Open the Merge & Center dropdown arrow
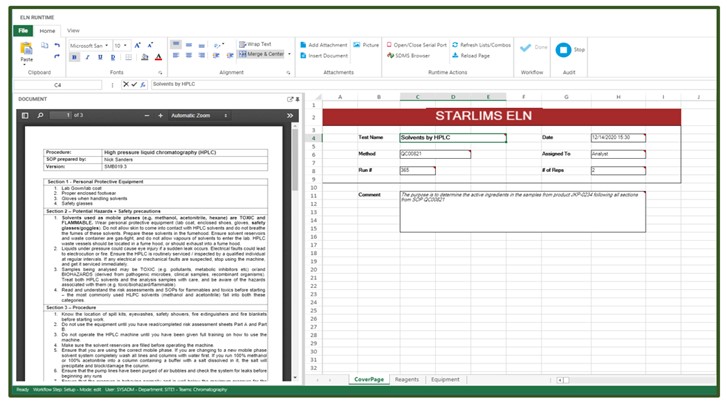The height and width of the screenshot is (406, 727). pyautogui.click(x=289, y=54)
